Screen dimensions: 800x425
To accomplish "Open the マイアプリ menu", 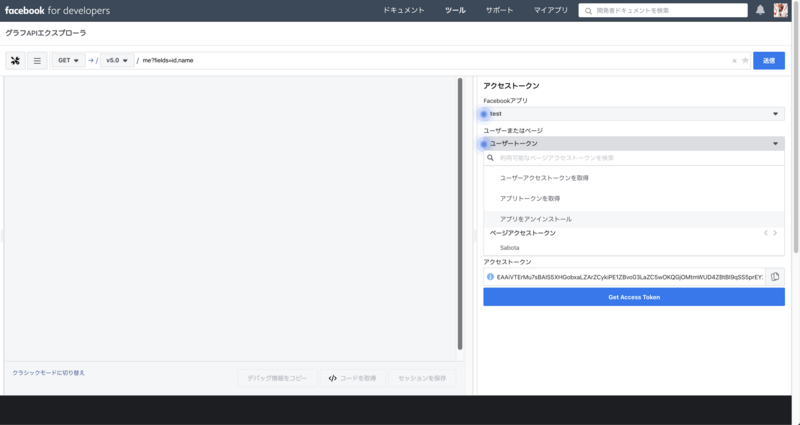I will pyautogui.click(x=551, y=10).
